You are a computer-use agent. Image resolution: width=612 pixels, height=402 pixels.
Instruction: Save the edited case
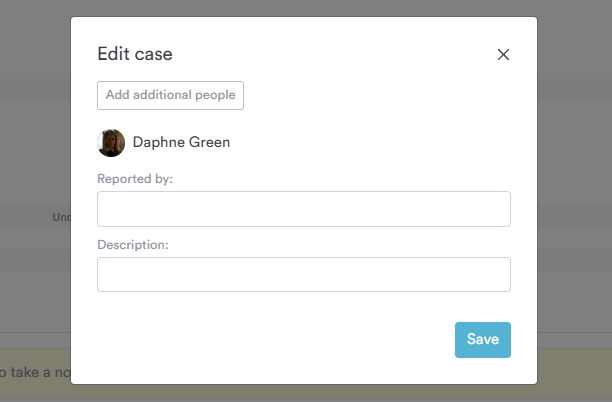(482, 340)
